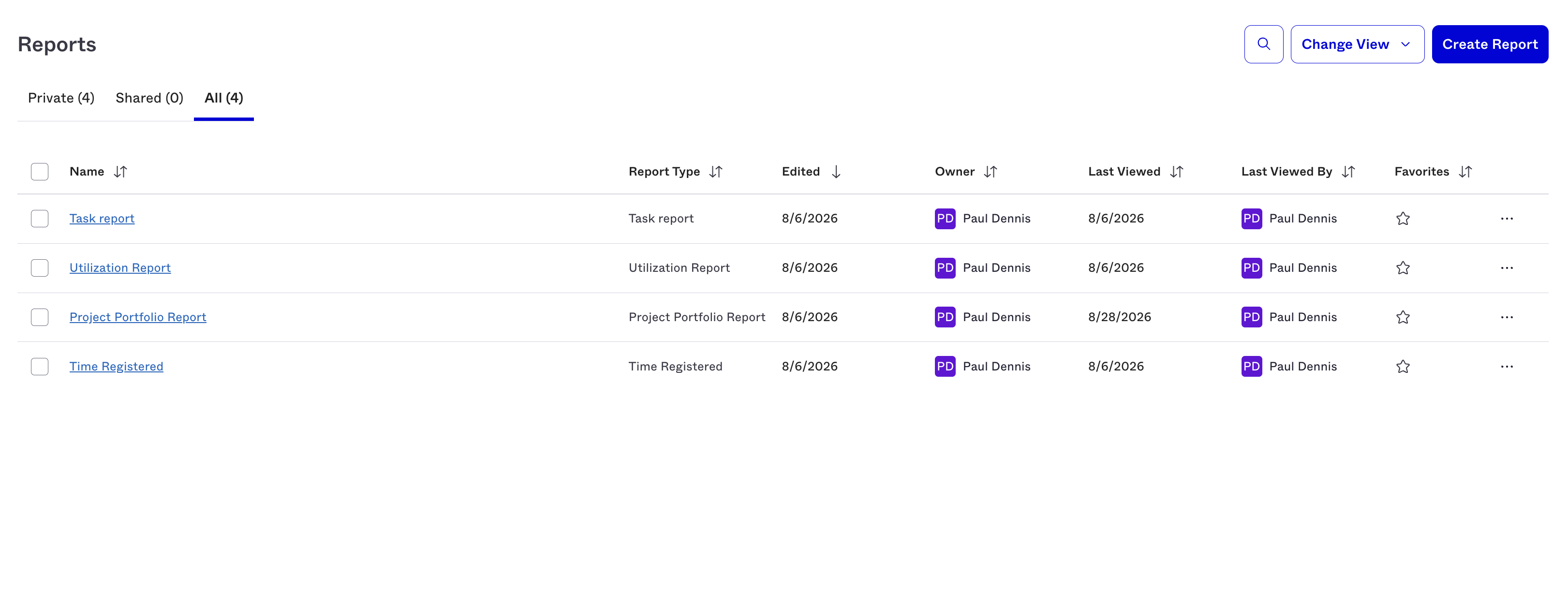
Task: Open more options for Task report row
Action: 1507,219
